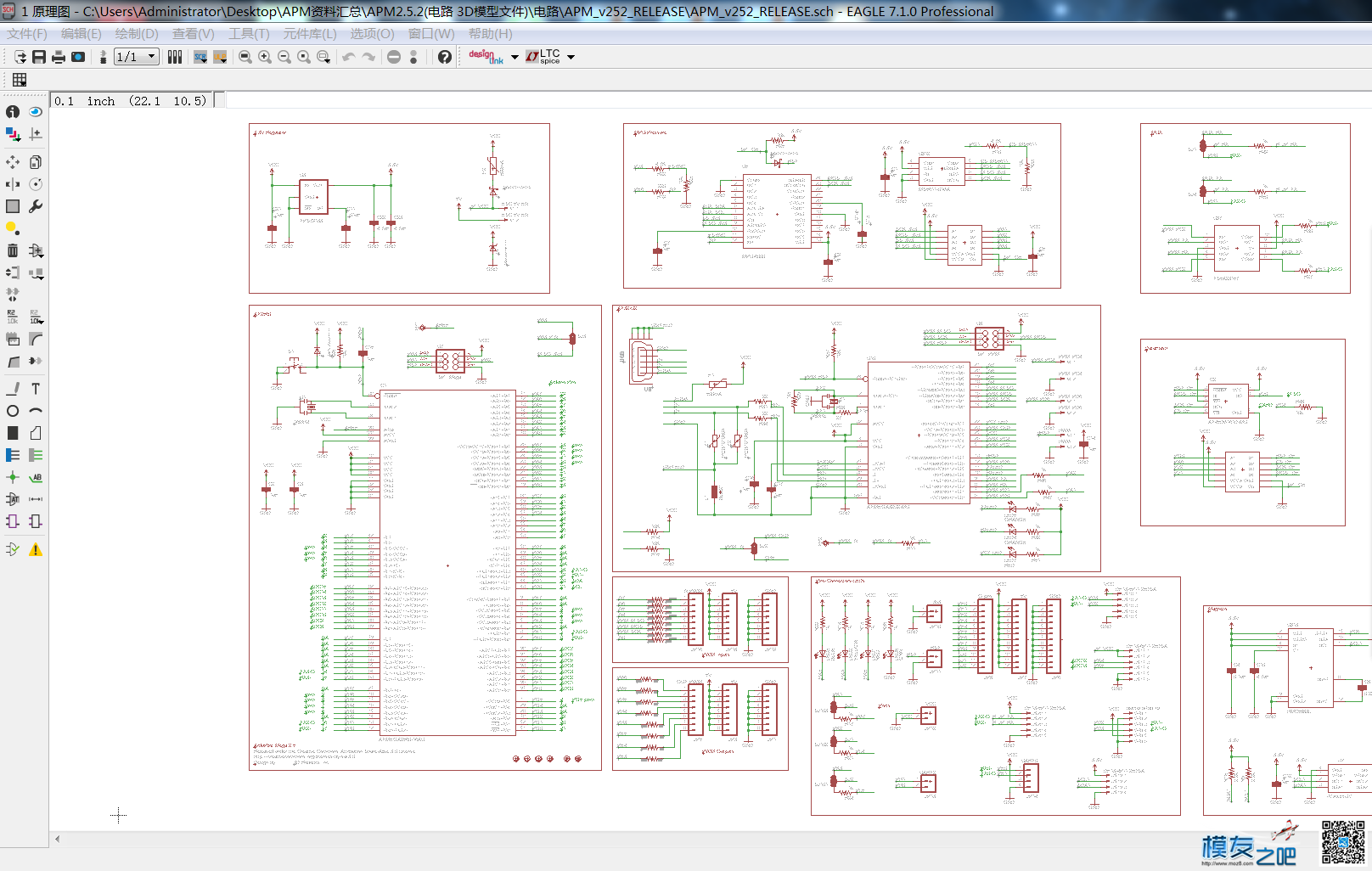Open the SCR script dropdown button
1372x871 pixels.
(200, 57)
